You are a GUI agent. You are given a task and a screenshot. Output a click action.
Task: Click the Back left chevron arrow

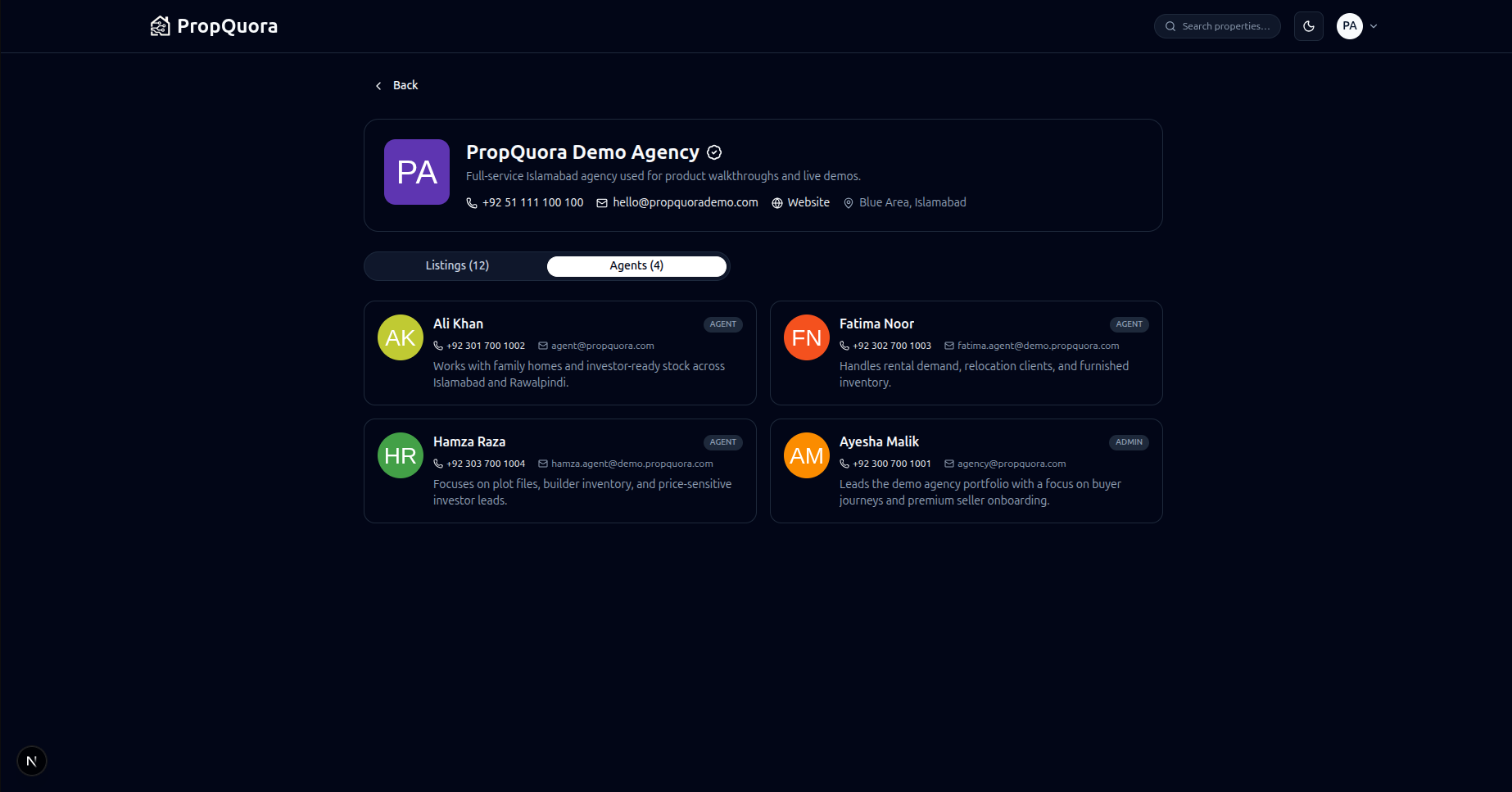(x=378, y=86)
